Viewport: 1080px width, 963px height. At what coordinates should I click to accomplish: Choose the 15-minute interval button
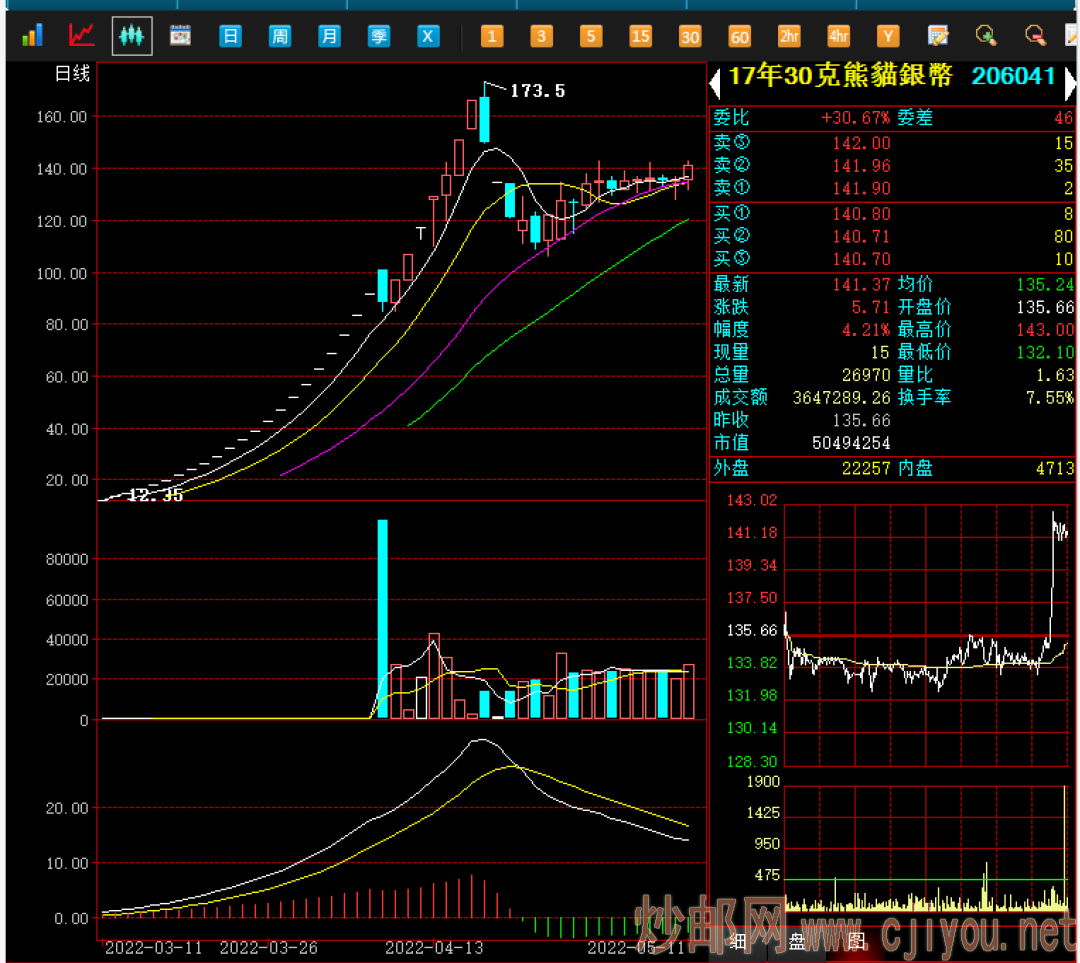coord(640,37)
